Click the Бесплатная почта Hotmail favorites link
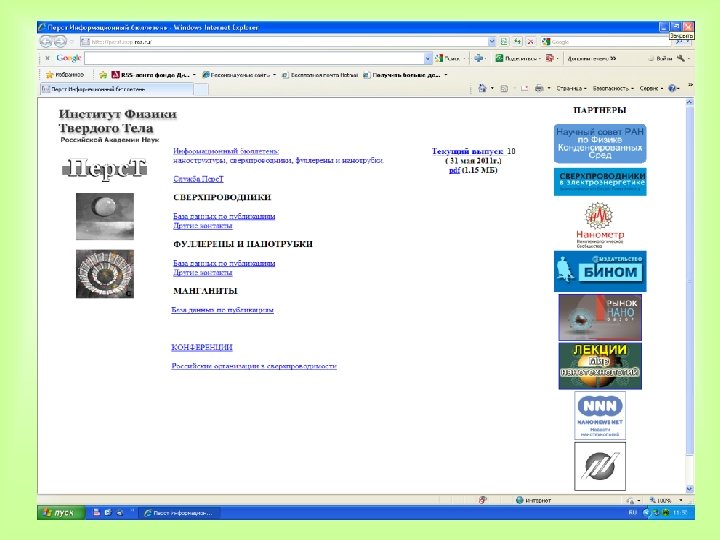This screenshot has height=540, width=720. pos(320,74)
